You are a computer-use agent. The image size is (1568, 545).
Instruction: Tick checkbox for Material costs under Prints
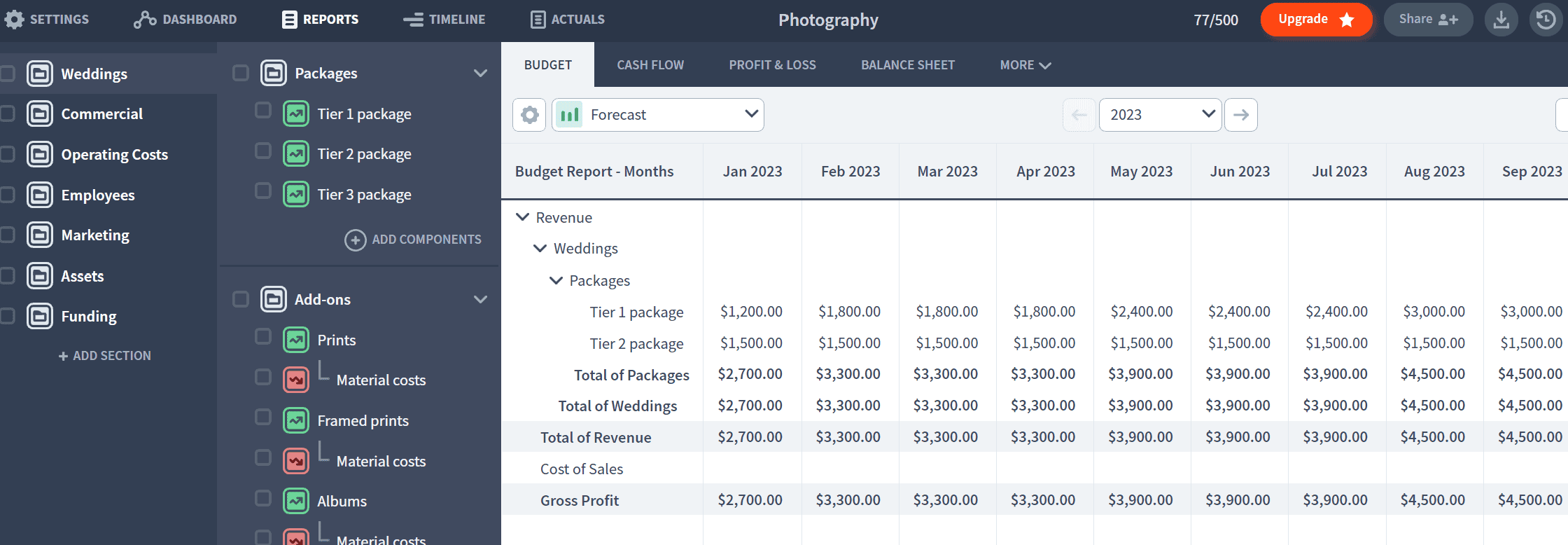(263, 377)
